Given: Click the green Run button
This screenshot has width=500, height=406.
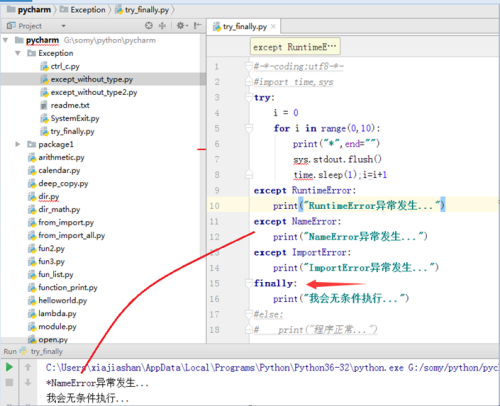Looking at the screenshot, I should [9, 367].
